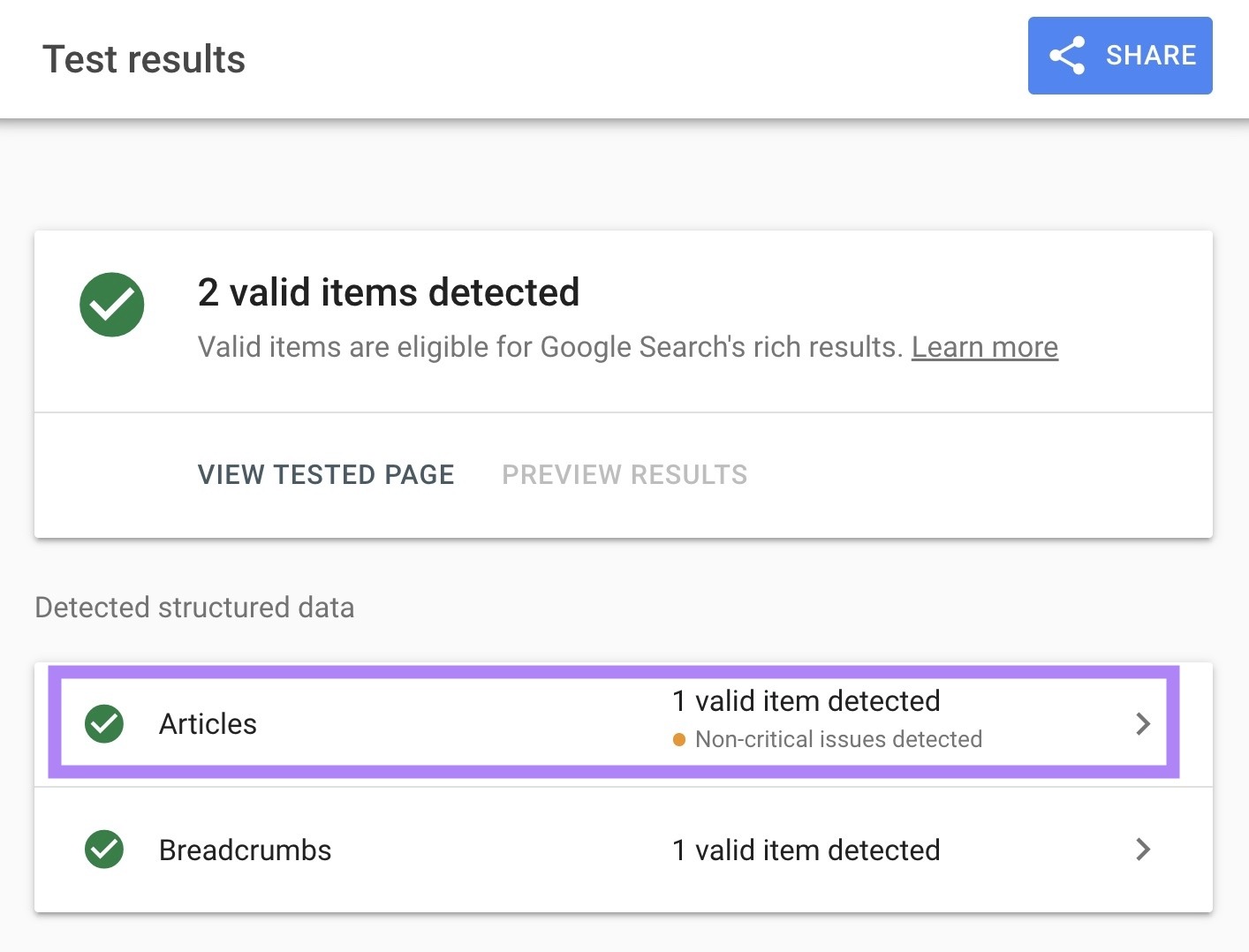Image resolution: width=1249 pixels, height=952 pixels.
Task: Click the 1 valid item detected label for Articles
Action: point(806,700)
